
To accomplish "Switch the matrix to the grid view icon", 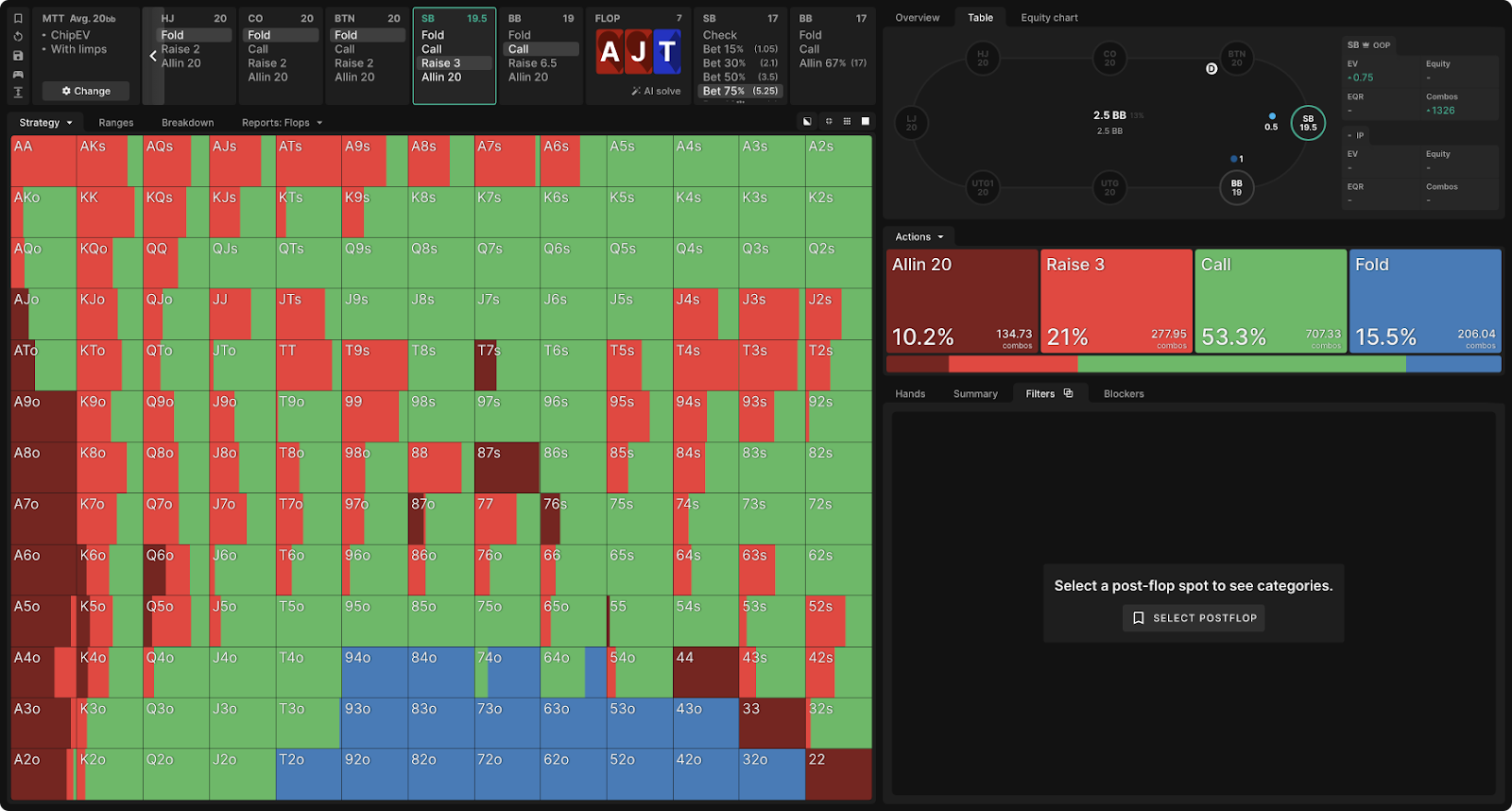I will tap(847, 122).
